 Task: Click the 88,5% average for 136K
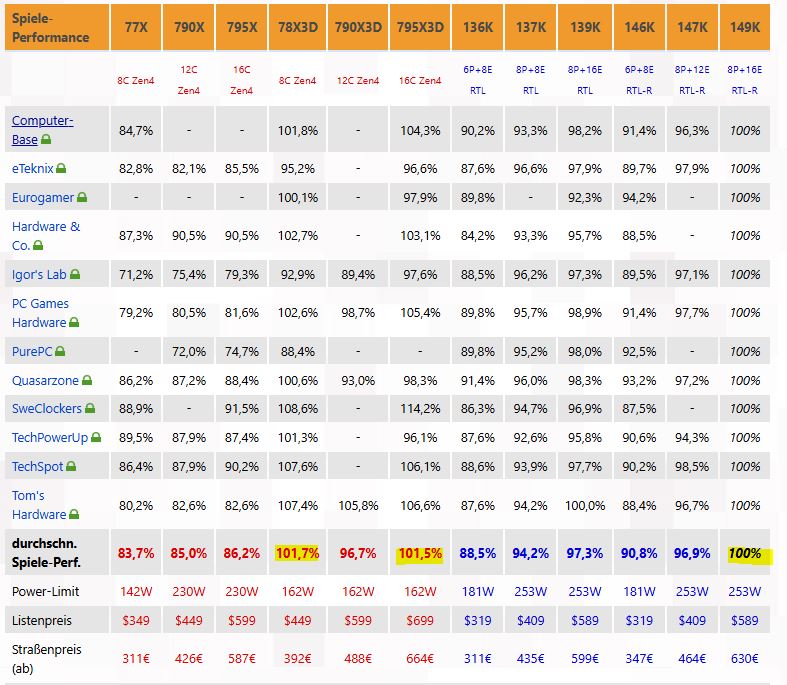(478, 554)
